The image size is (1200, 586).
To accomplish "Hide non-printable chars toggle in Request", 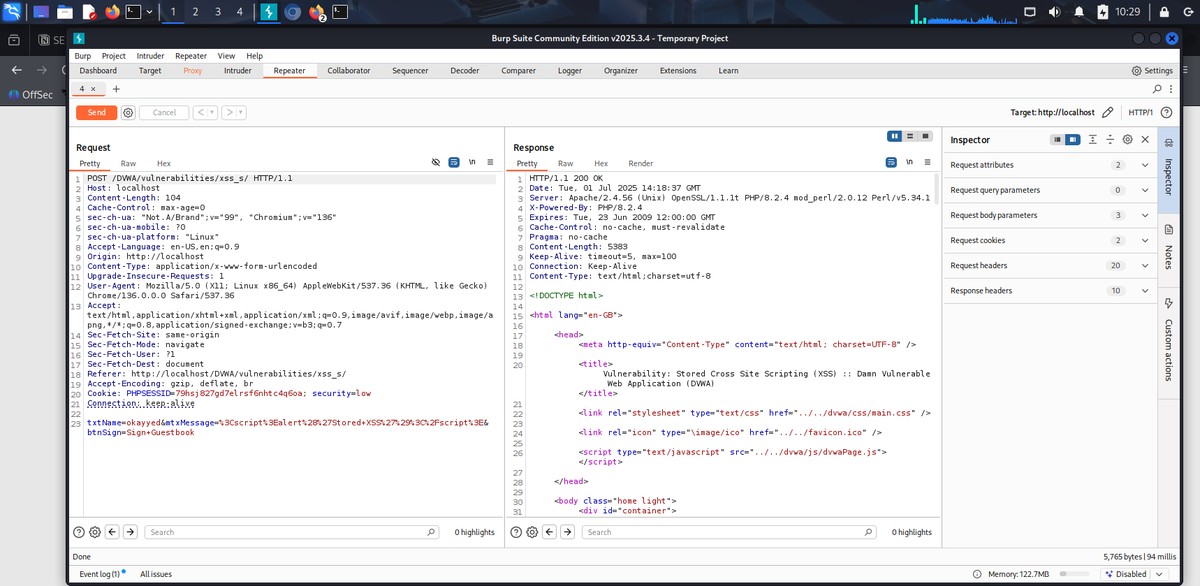I will point(436,162).
